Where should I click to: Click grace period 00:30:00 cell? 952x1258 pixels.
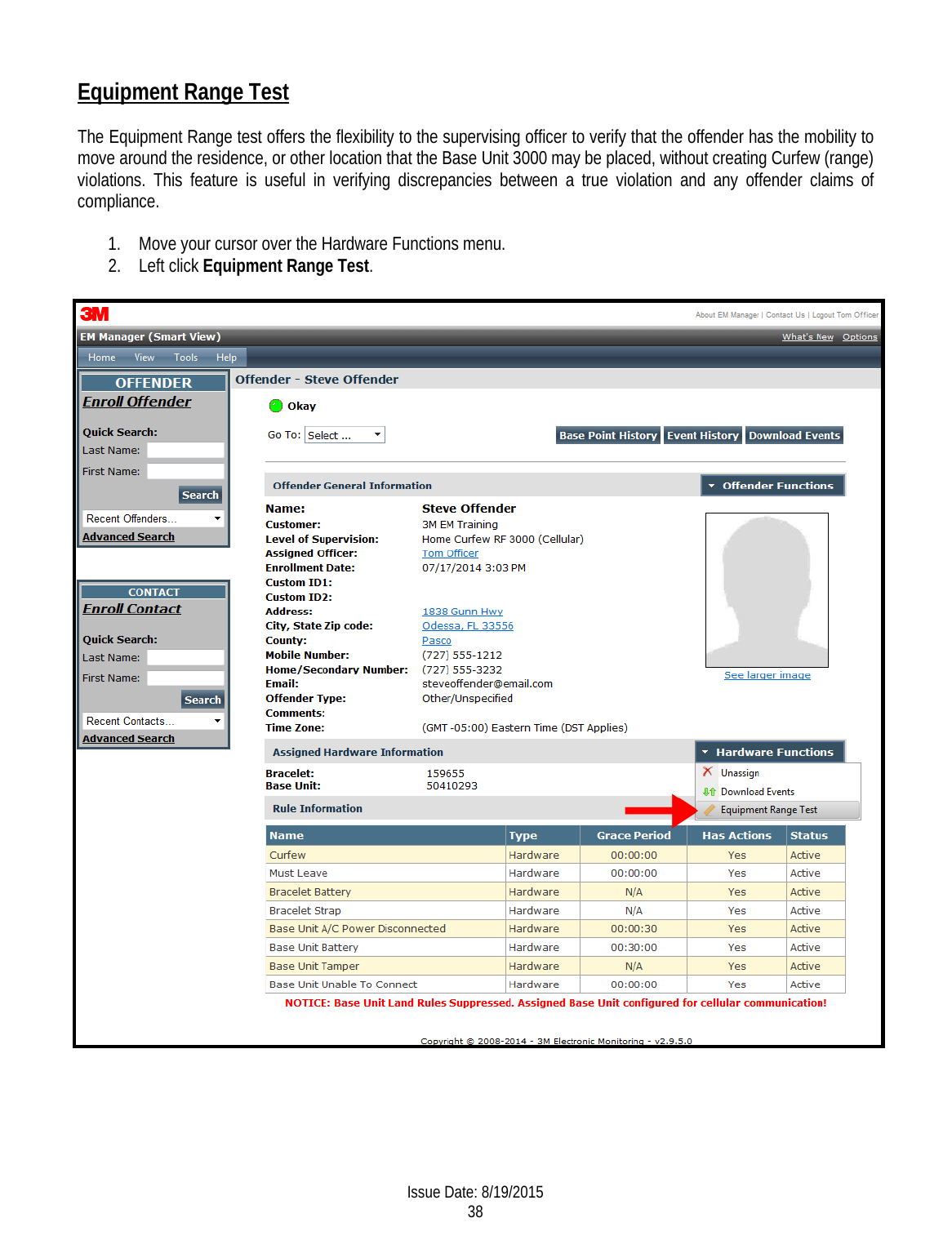[x=634, y=948]
